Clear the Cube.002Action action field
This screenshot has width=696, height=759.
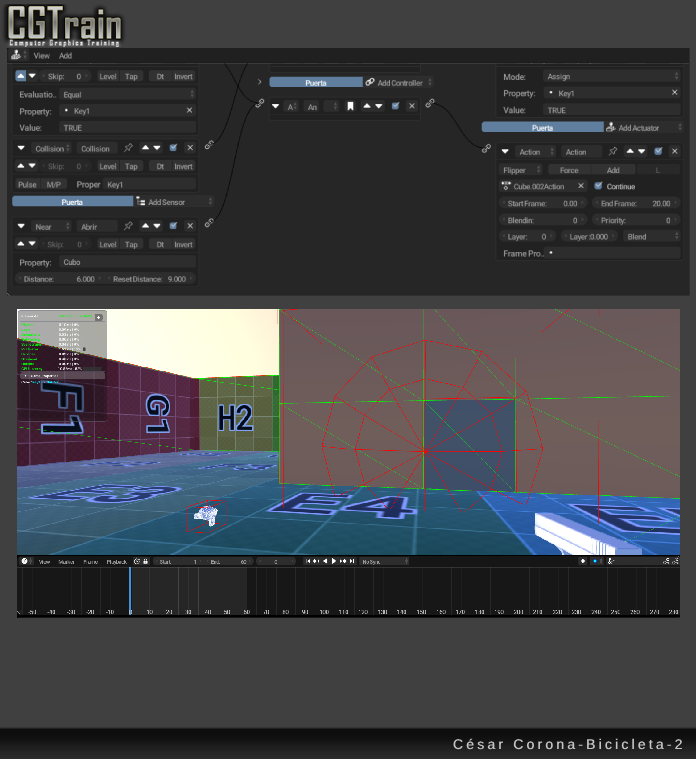581,186
